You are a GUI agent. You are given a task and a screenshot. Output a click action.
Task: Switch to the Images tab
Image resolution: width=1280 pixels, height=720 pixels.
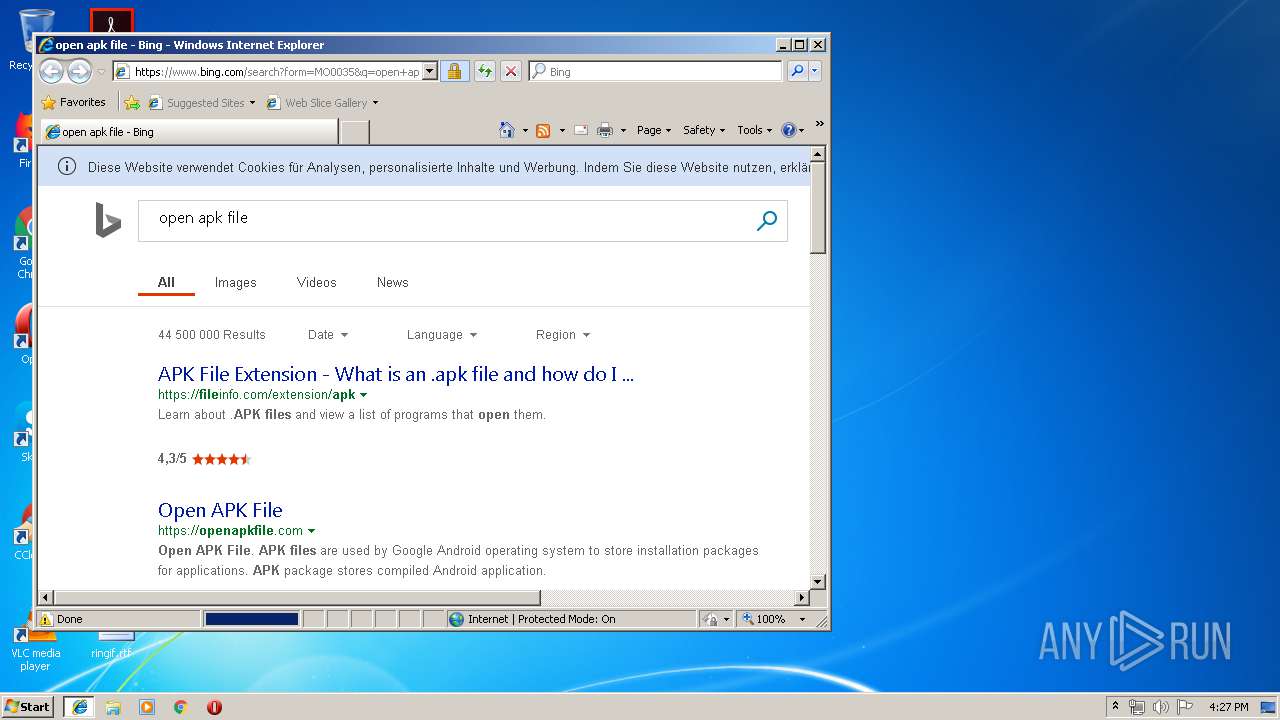(x=236, y=283)
